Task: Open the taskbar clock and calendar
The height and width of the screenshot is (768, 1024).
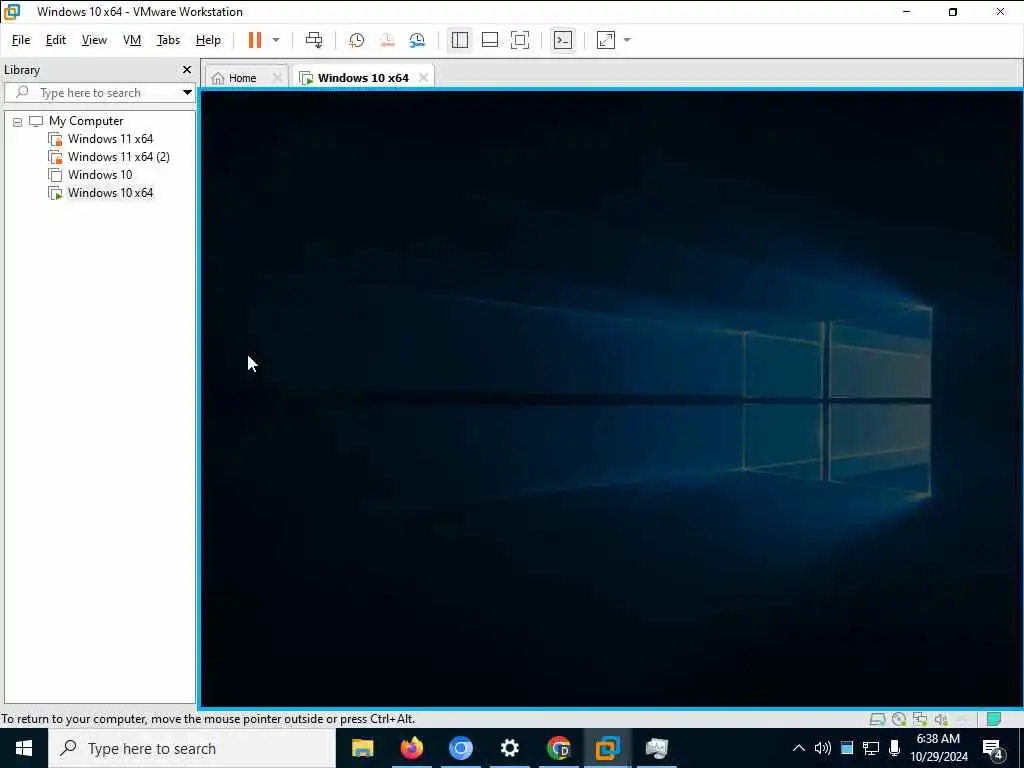Action: click(938, 748)
